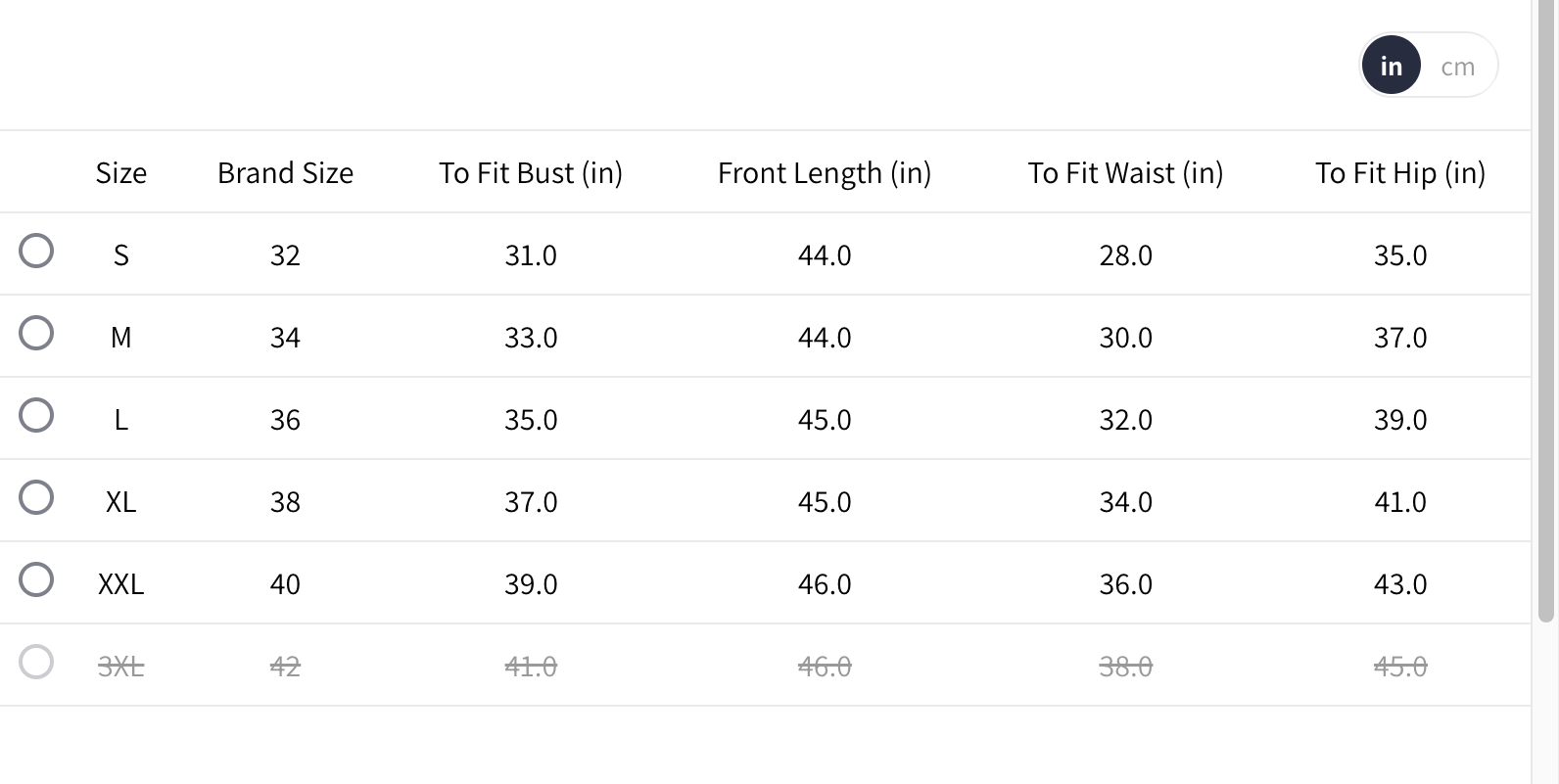Select the XL size radio button
Image resolution: width=1559 pixels, height=784 pixels.
coord(36,497)
